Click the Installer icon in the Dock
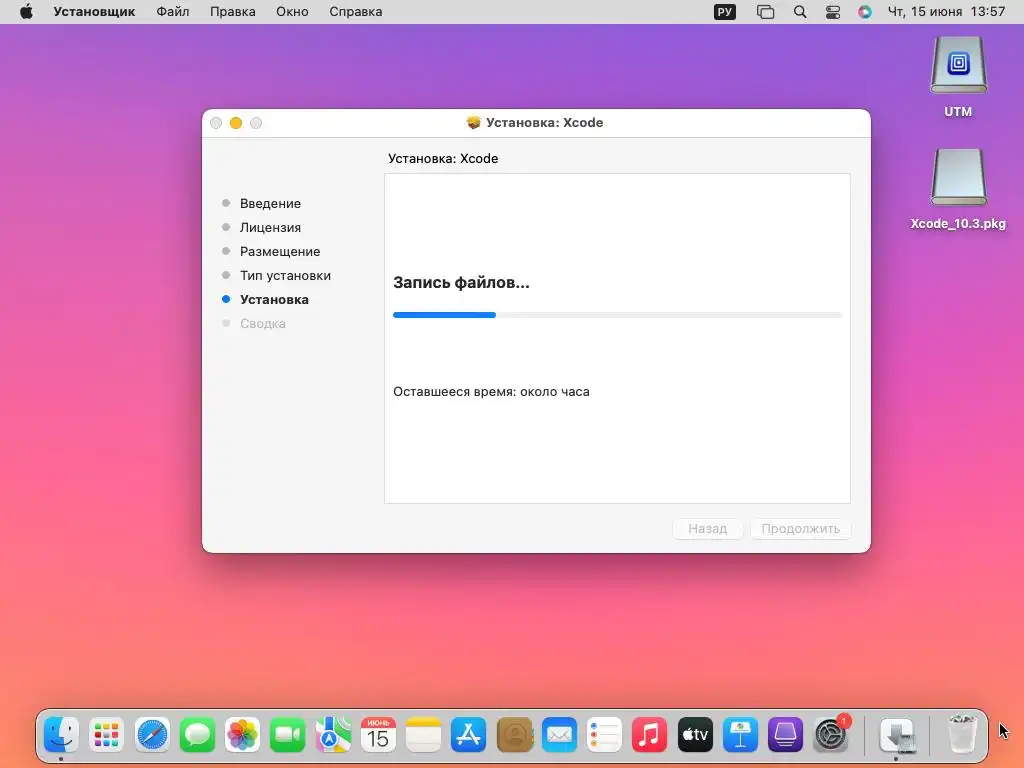 [x=897, y=735]
